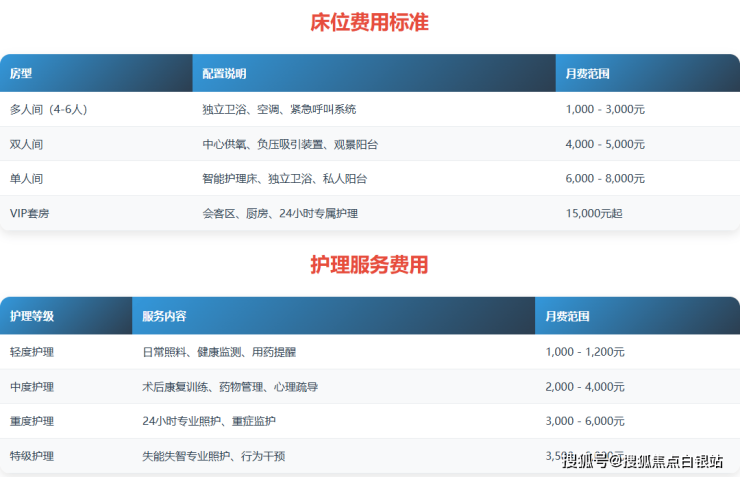Select the 单人间 room type cell
This screenshot has width=740, height=477.
point(27,179)
